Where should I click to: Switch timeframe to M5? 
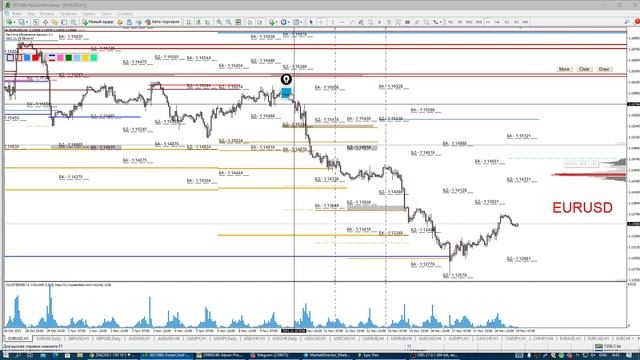click(460, 22)
